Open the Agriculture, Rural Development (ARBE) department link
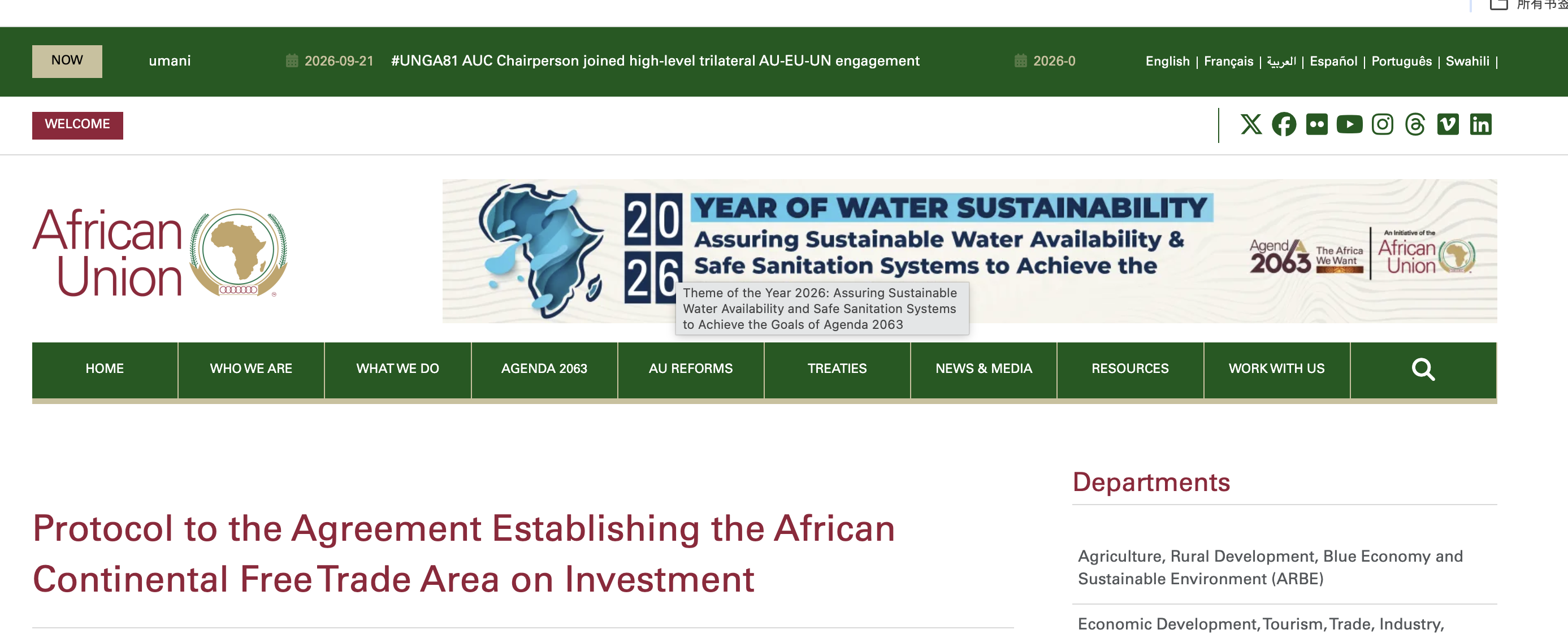The image size is (1568, 634). (1270, 567)
